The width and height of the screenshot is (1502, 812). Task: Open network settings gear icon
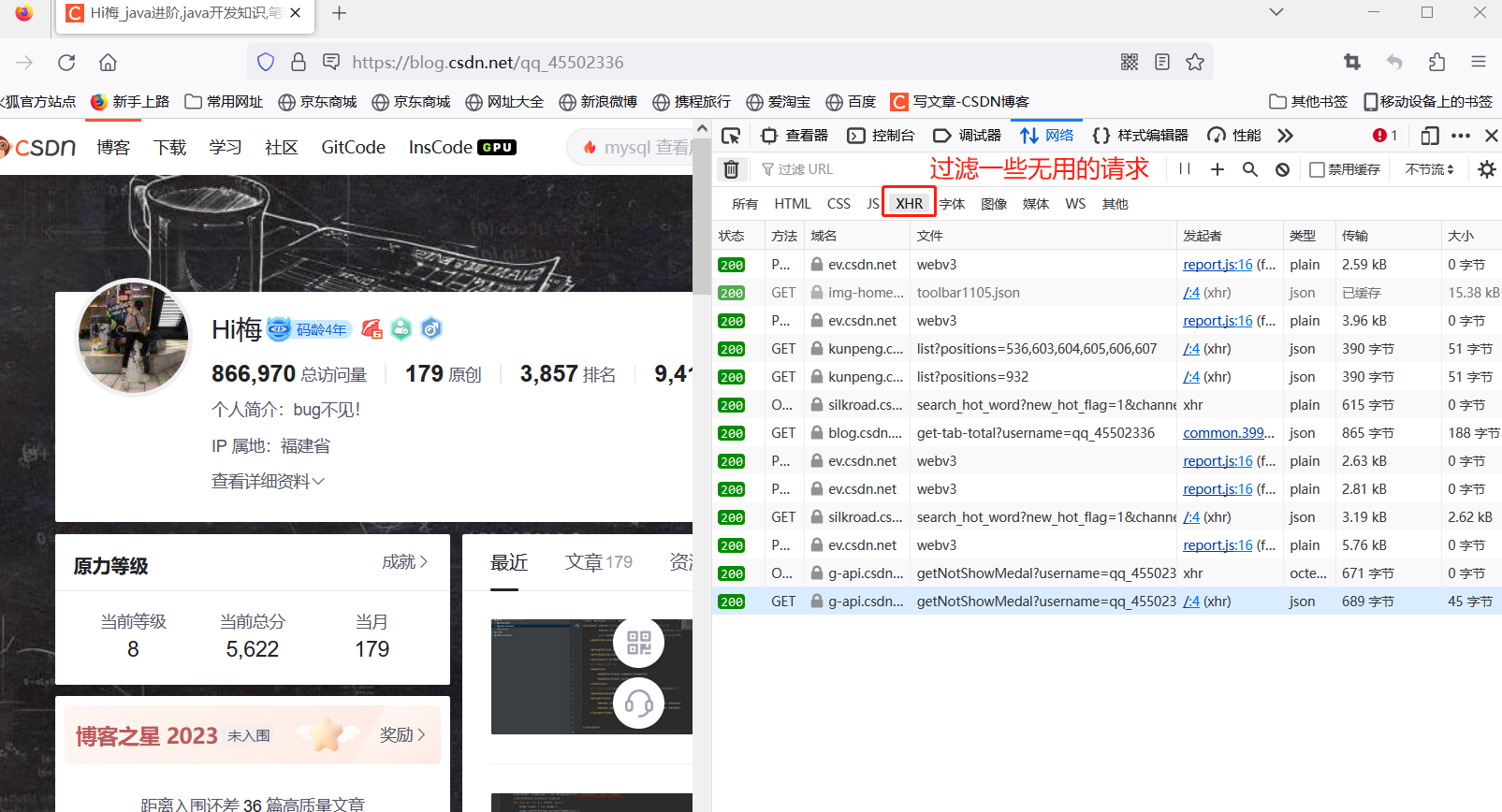click(1486, 169)
